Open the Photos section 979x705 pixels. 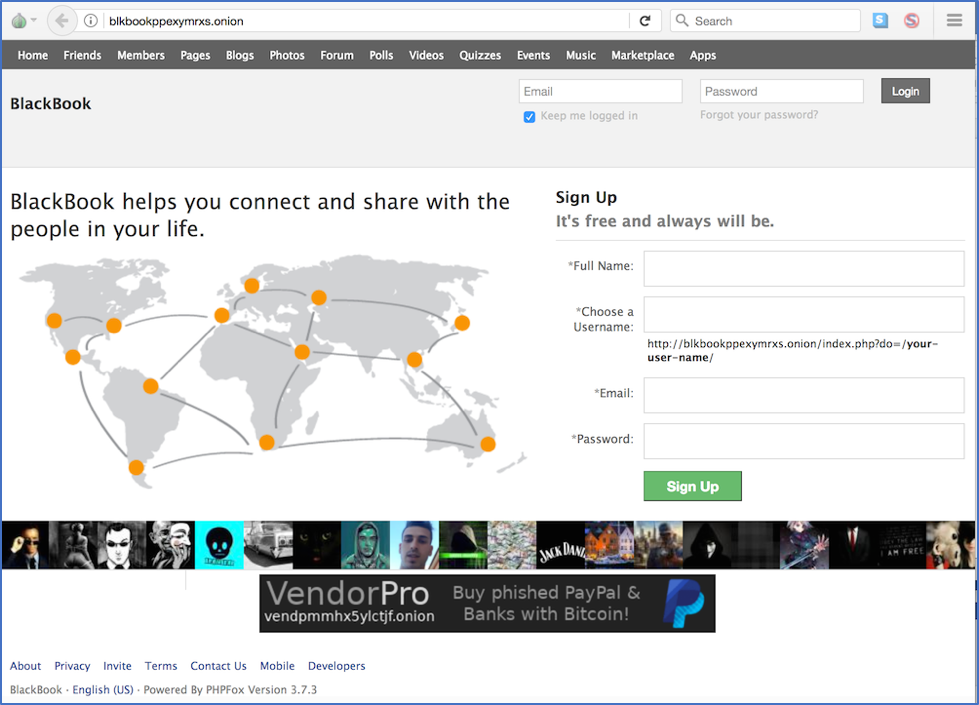[287, 55]
